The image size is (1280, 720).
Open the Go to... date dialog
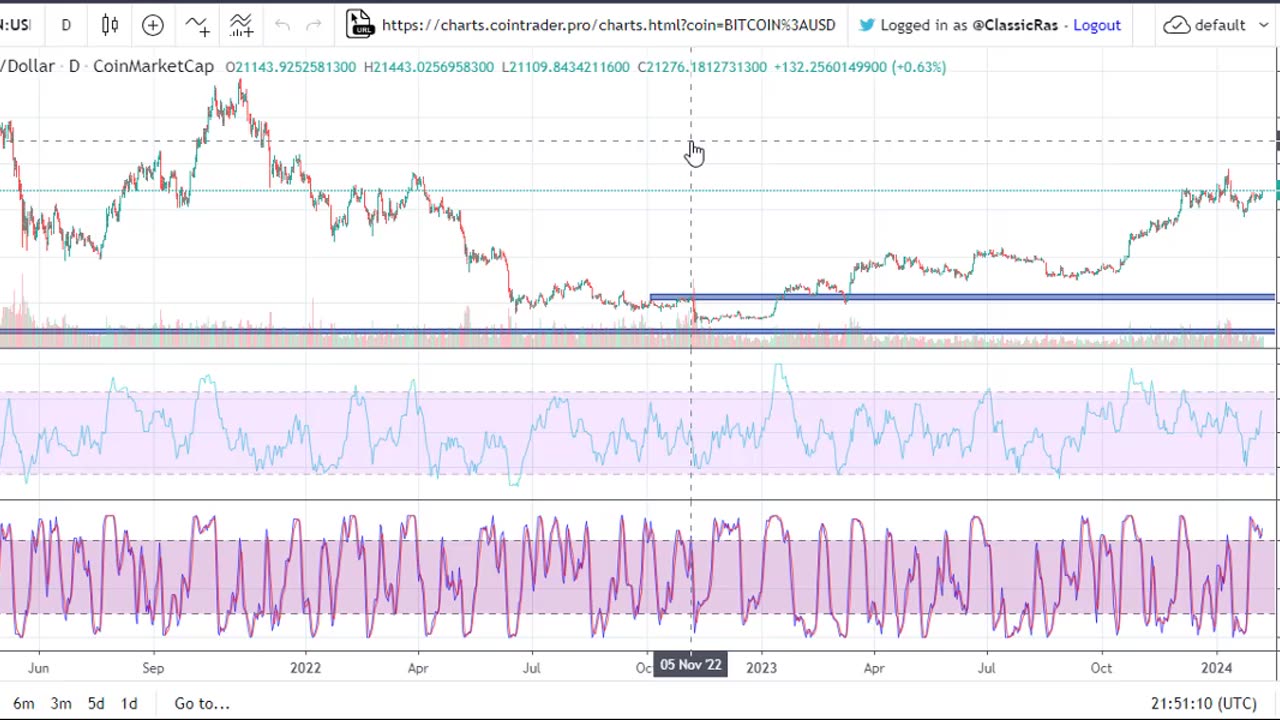[x=202, y=703]
